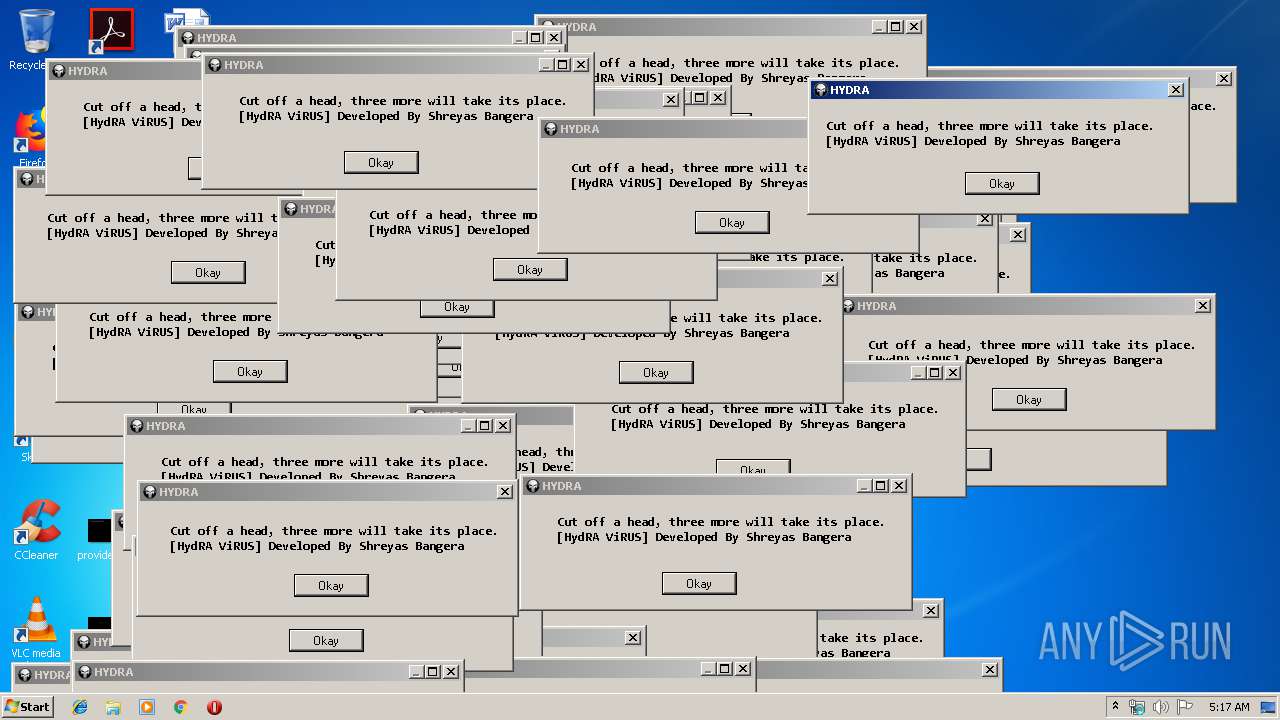Viewport: 1280px width, 720px height.
Task: Click Okay in HYDRA window left of the active one
Action: tap(732, 222)
